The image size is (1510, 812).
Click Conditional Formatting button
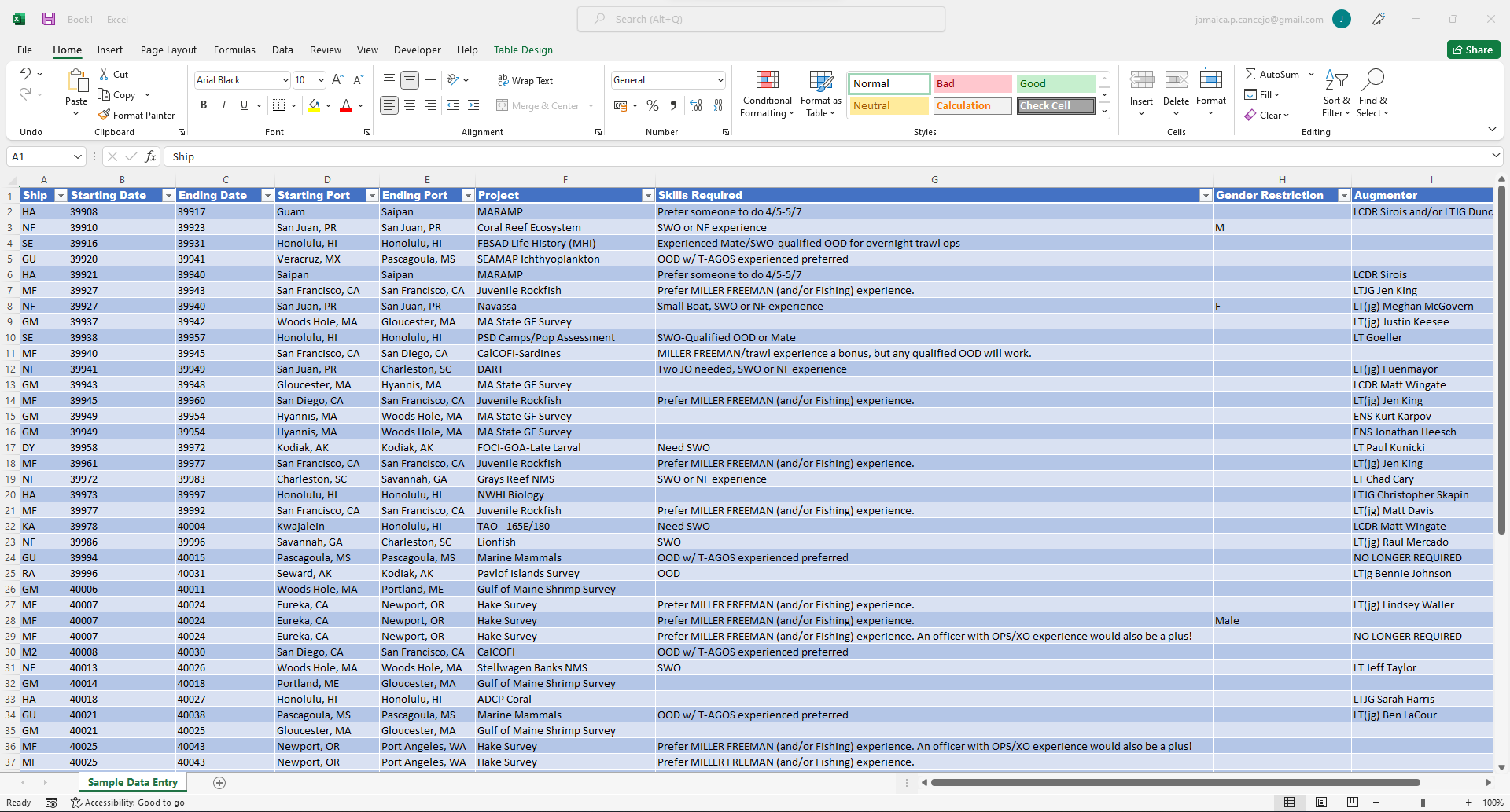click(x=767, y=94)
